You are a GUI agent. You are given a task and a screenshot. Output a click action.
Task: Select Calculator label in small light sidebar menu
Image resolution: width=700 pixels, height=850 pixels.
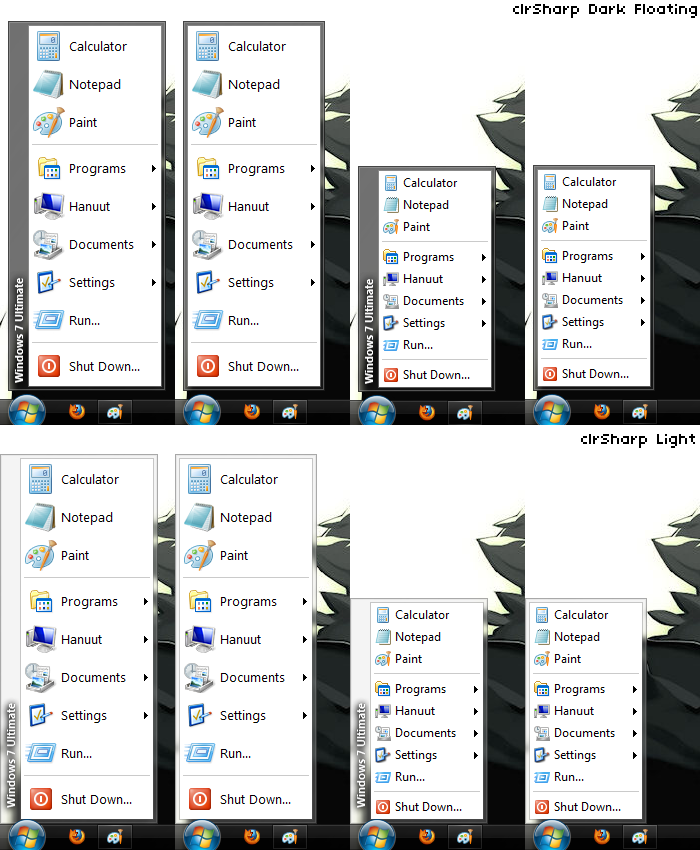pyautogui.click(x=422, y=615)
